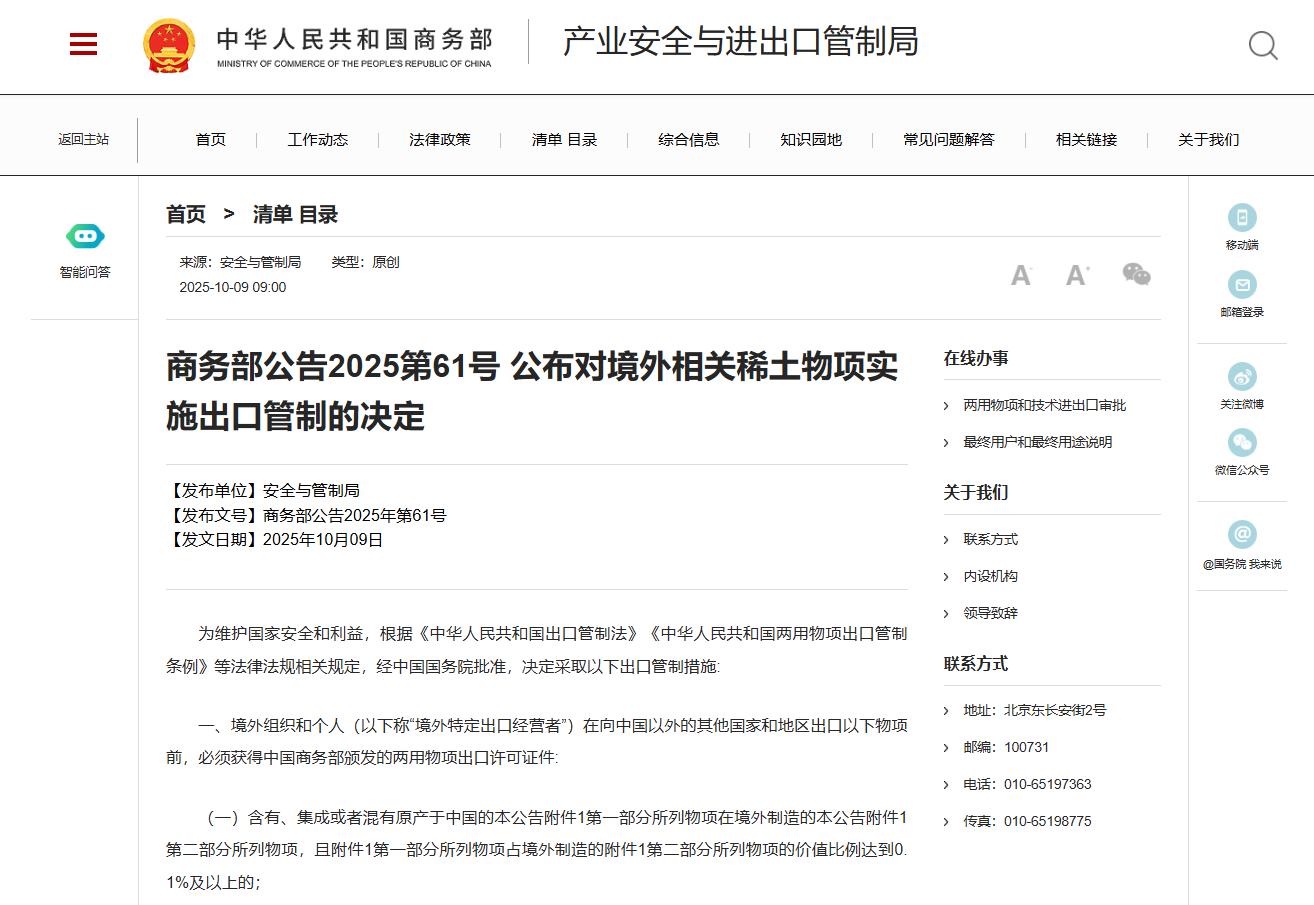Increase font size with larger A icon
This screenshot has width=1314, height=905.
tap(1076, 275)
